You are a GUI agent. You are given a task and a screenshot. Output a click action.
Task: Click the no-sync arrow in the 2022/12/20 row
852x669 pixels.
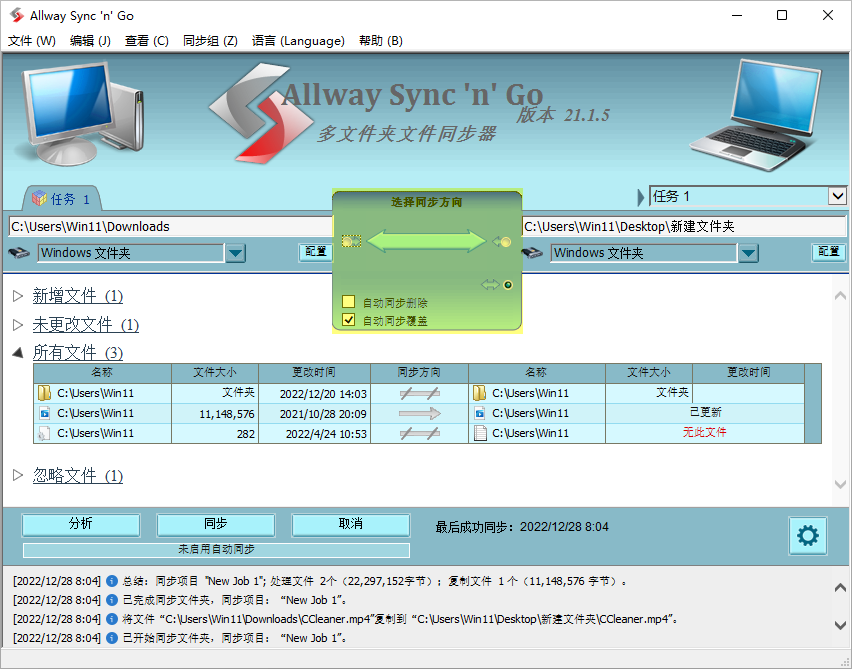(419, 393)
